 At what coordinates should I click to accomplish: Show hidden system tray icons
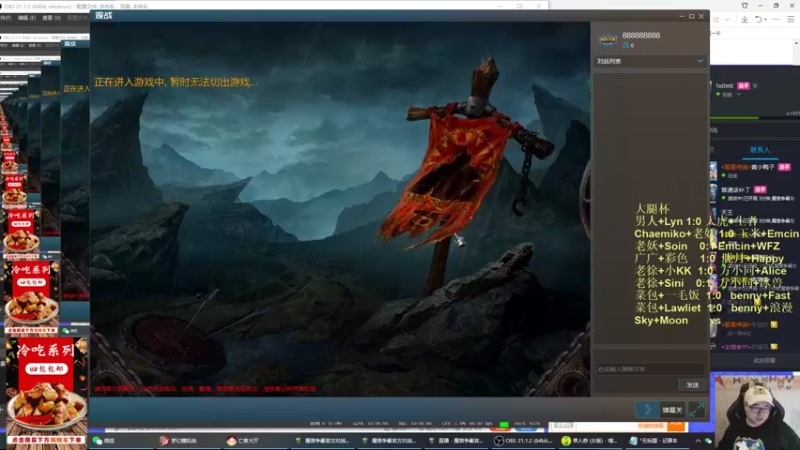(698, 441)
